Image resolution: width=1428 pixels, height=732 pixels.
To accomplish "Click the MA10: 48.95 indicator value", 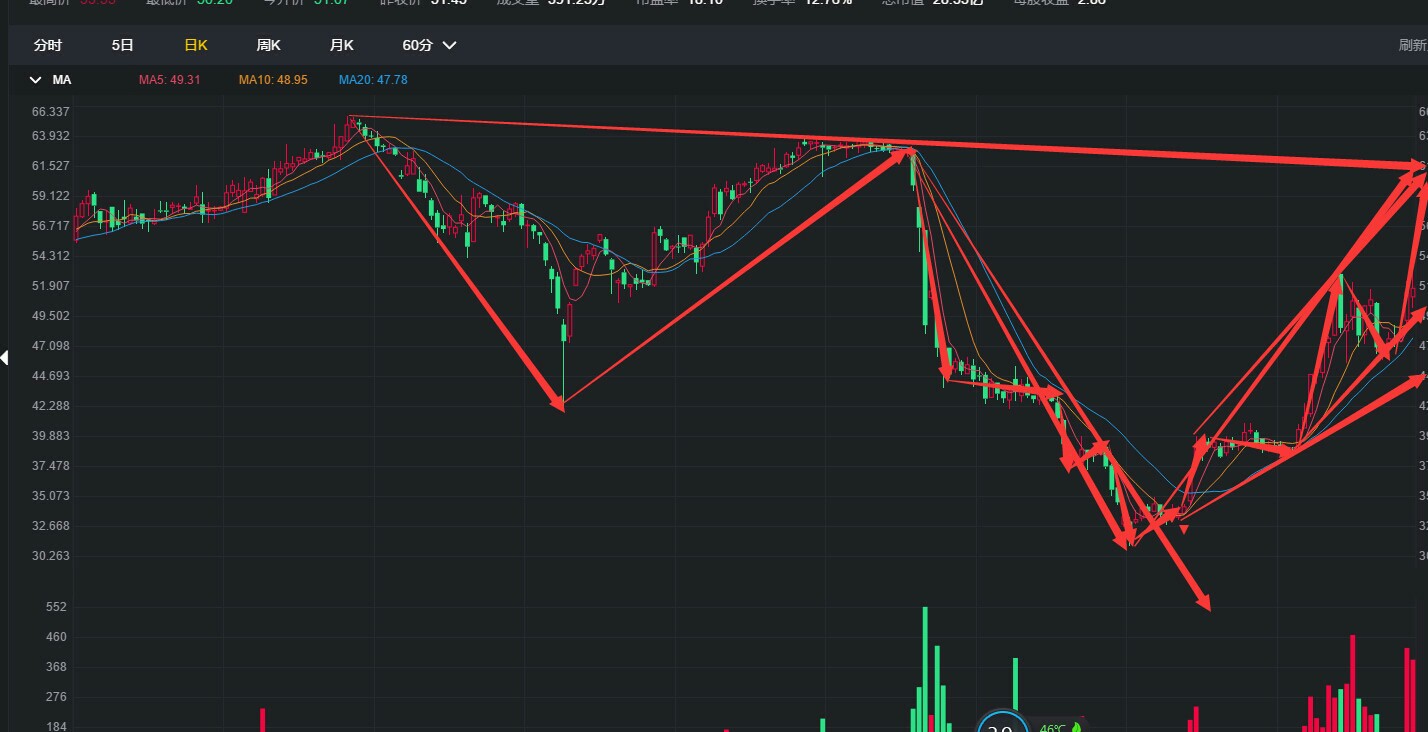I will [x=273, y=80].
